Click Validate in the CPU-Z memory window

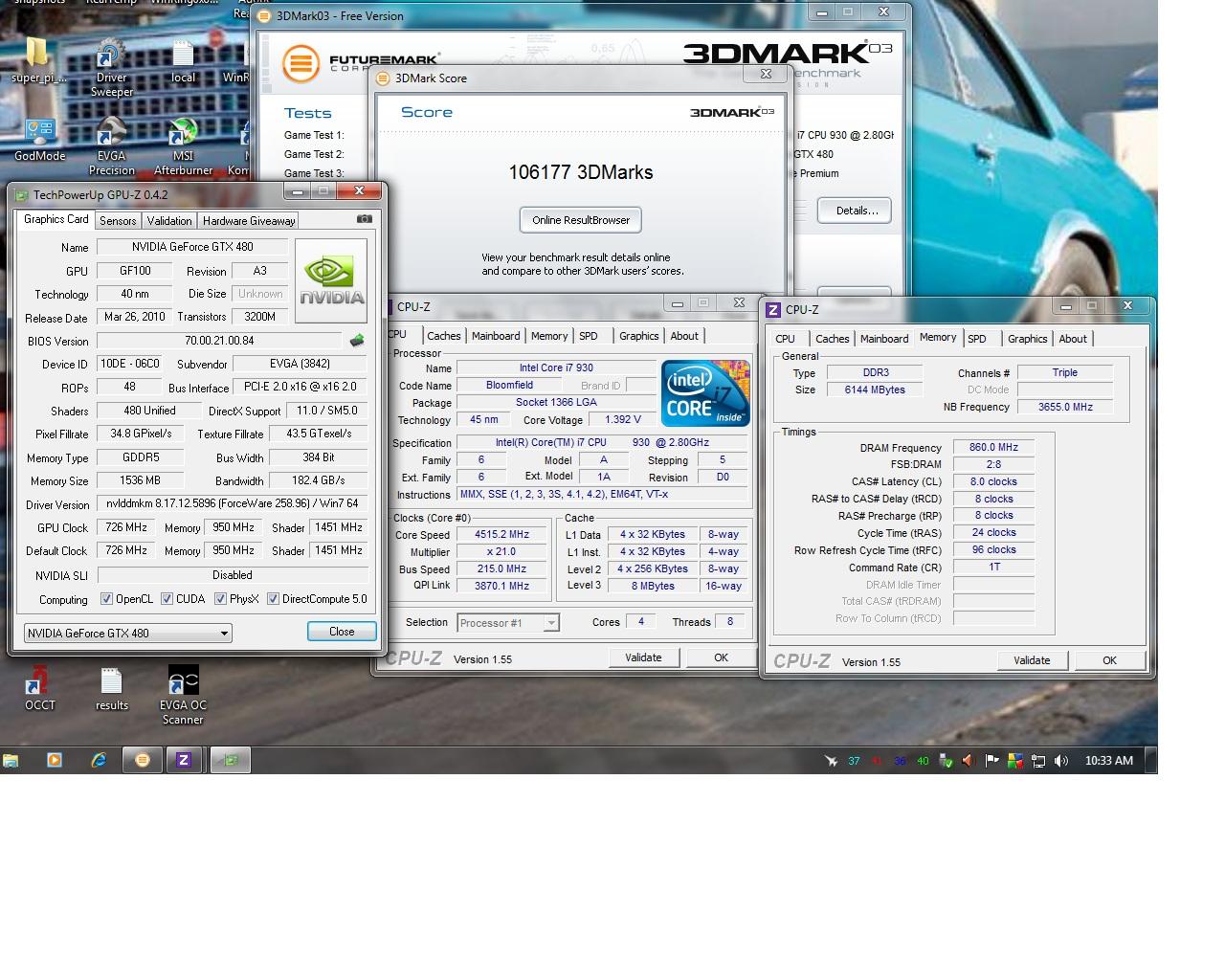(x=1032, y=660)
